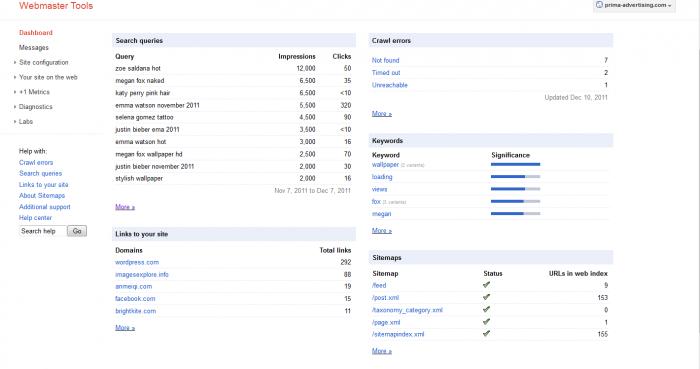Click More under Links to your site

click(x=125, y=328)
